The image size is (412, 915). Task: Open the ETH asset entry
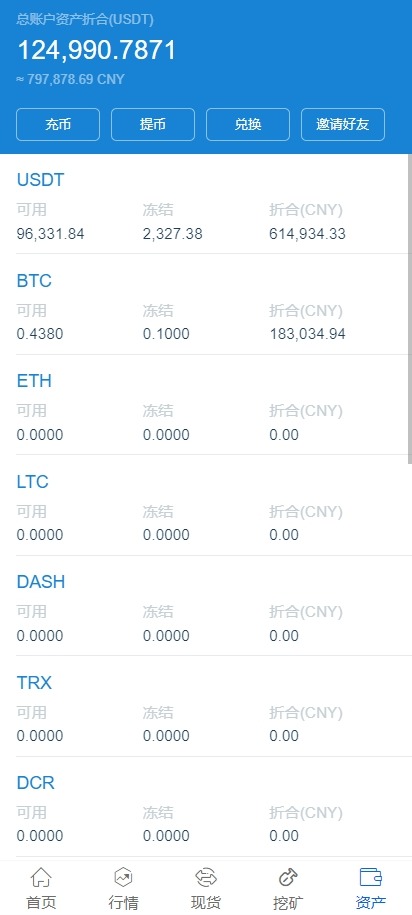click(206, 404)
